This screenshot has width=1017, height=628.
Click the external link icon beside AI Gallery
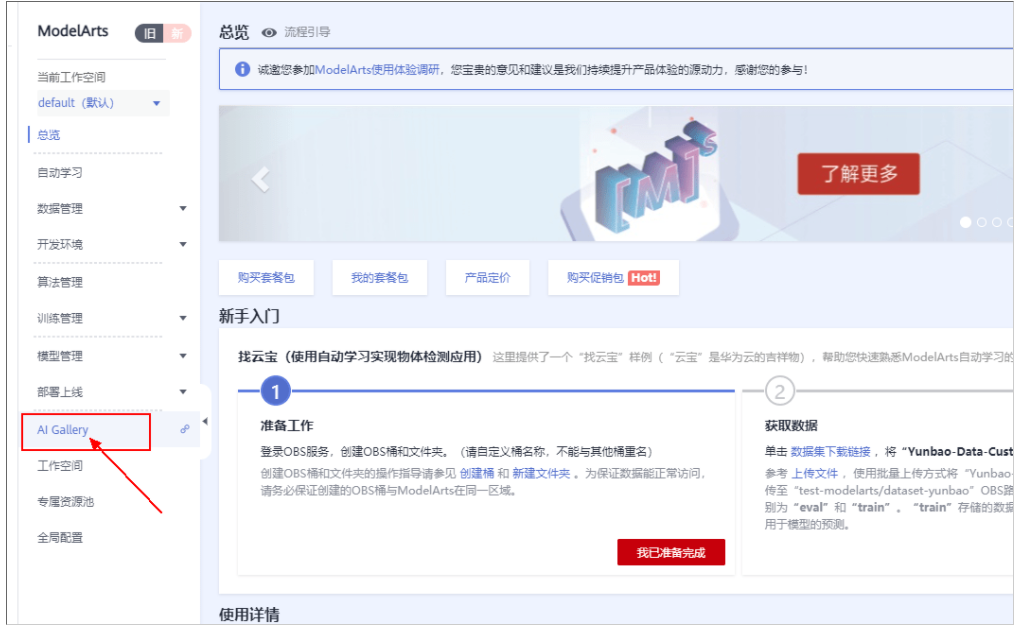tap(185, 429)
